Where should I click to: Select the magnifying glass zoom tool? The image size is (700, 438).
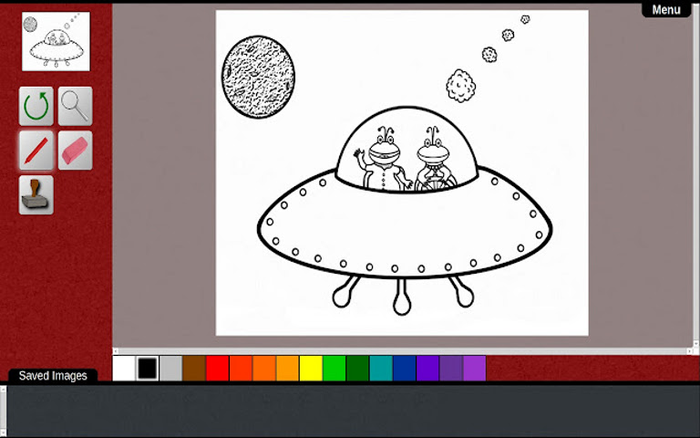tap(75, 105)
